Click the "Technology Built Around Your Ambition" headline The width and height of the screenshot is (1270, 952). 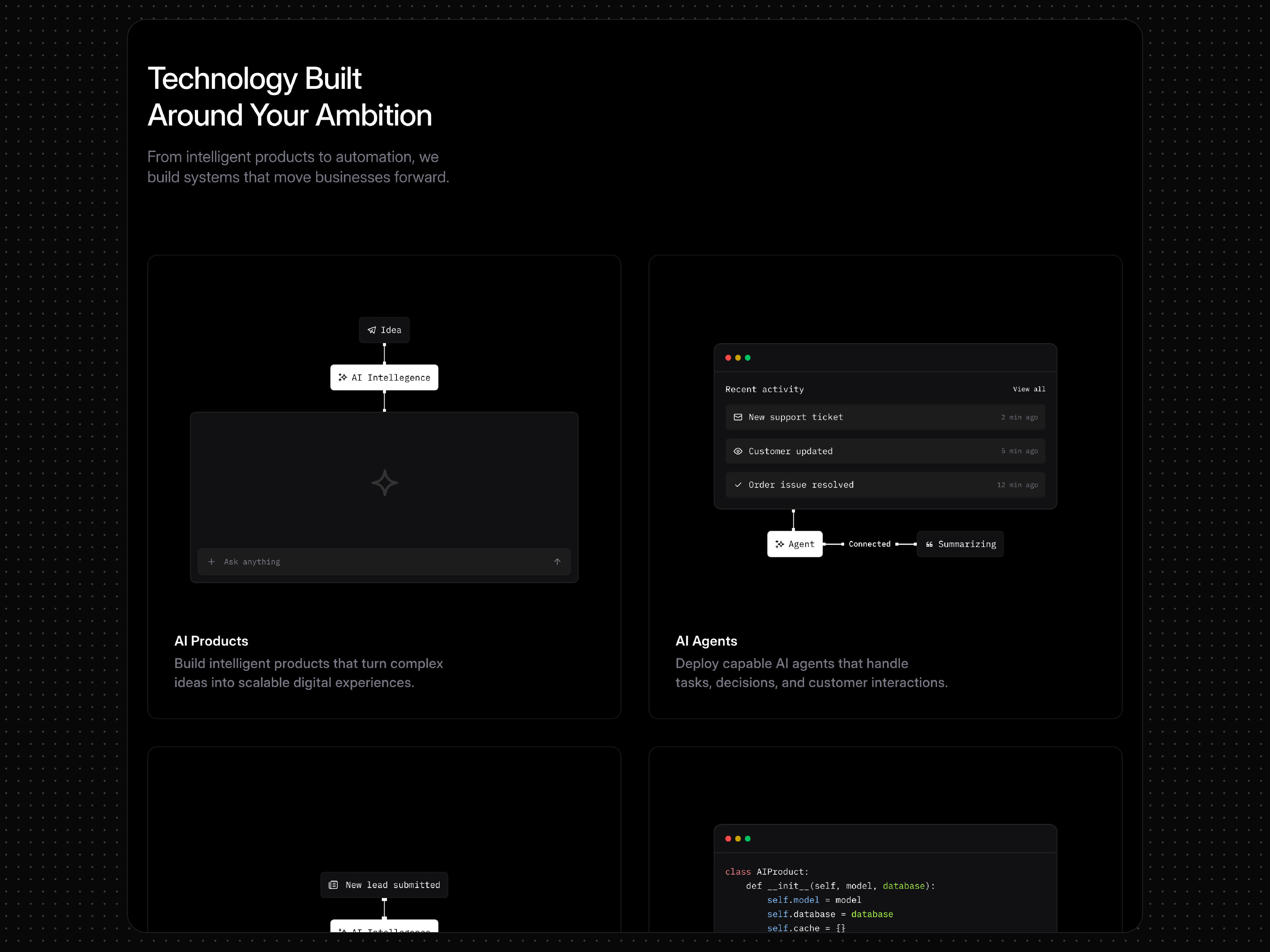[x=290, y=97]
